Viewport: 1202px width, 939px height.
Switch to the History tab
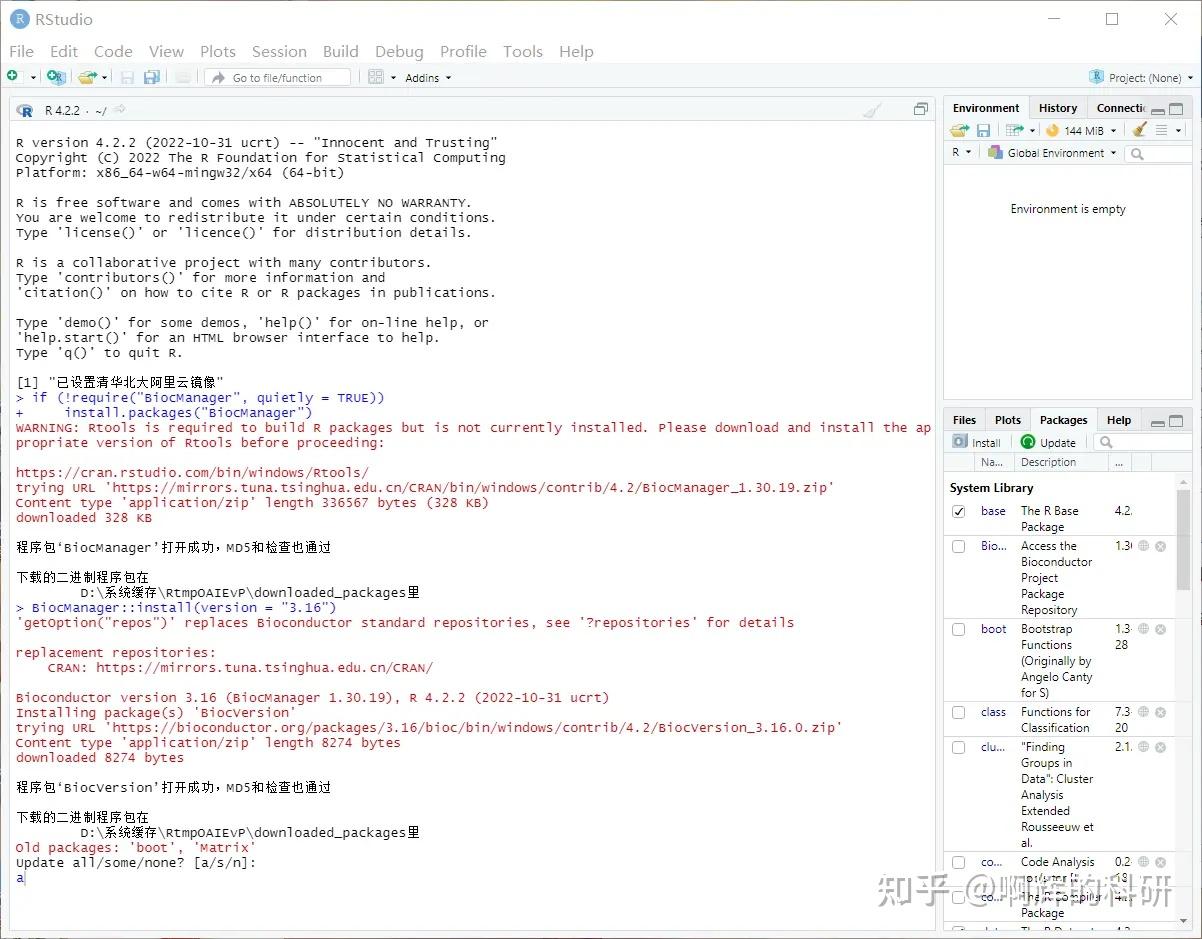[x=1058, y=108]
